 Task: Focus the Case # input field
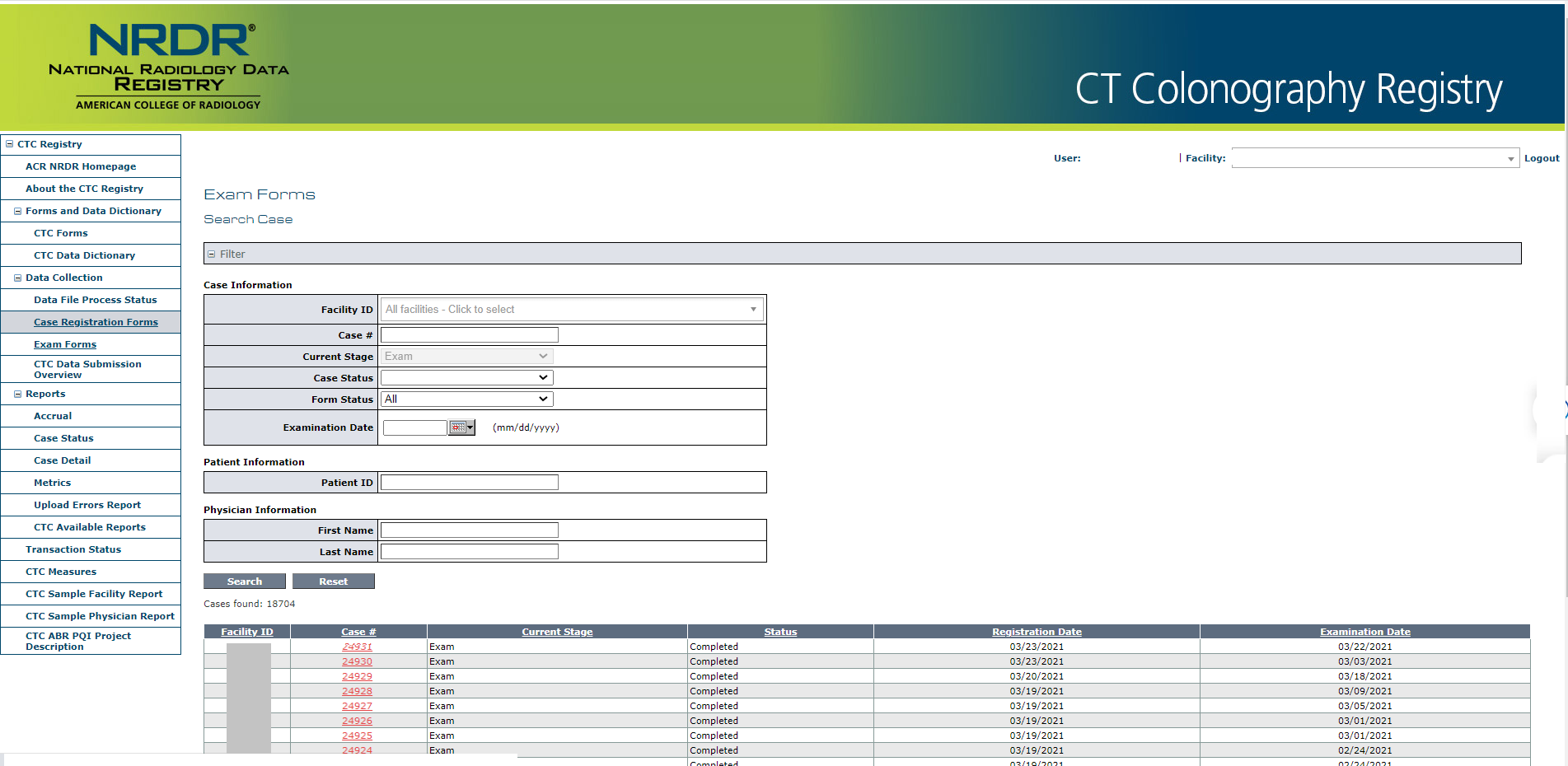(x=470, y=334)
